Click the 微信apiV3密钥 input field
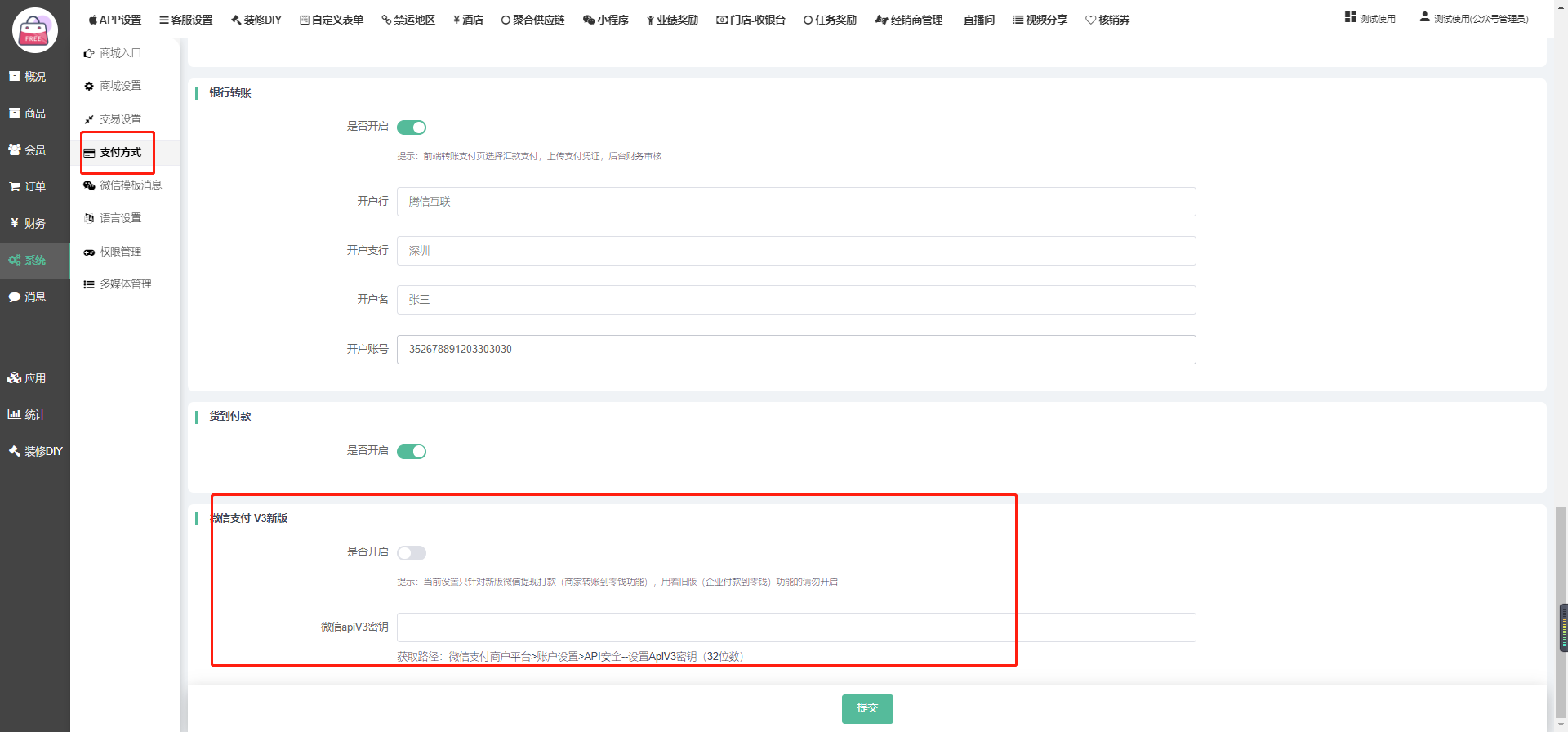The image size is (1568, 732). pyautogui.click(x=796, y=627)
